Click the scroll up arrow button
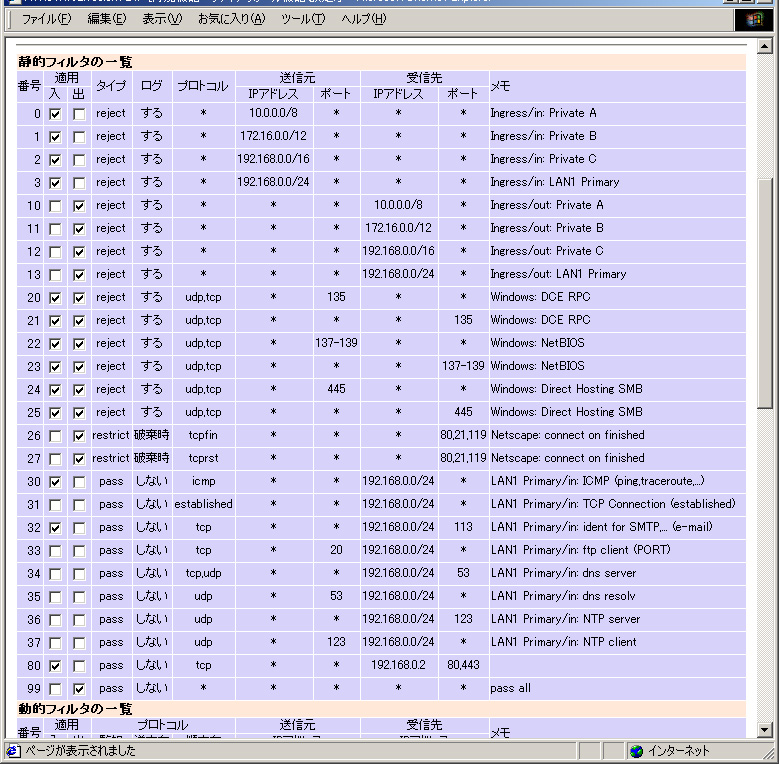This screenshot has width=779, height=764. point(765,46)
